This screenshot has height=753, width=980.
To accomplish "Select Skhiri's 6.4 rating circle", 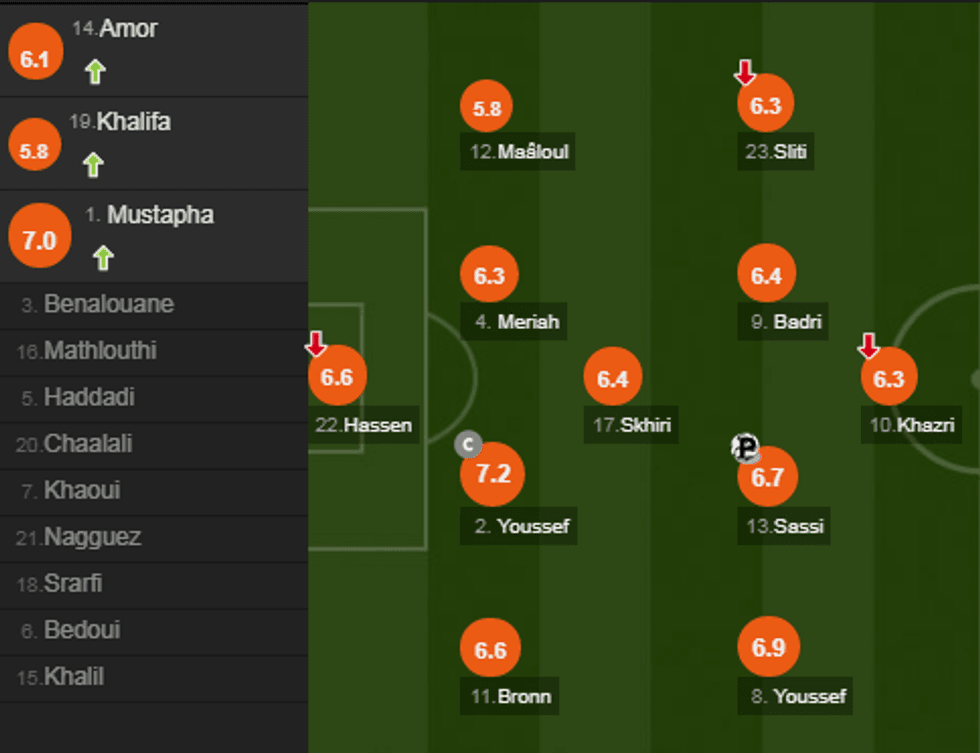I will pos(612,379).
